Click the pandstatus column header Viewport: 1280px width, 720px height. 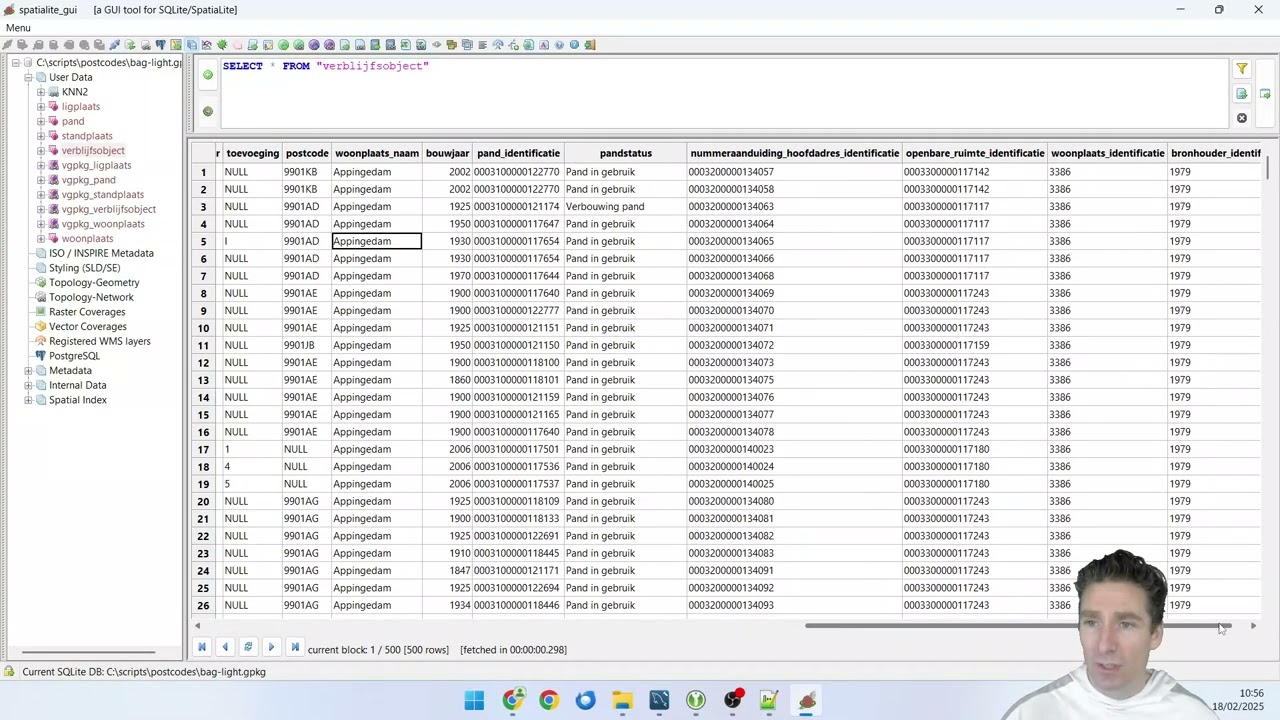625,153
